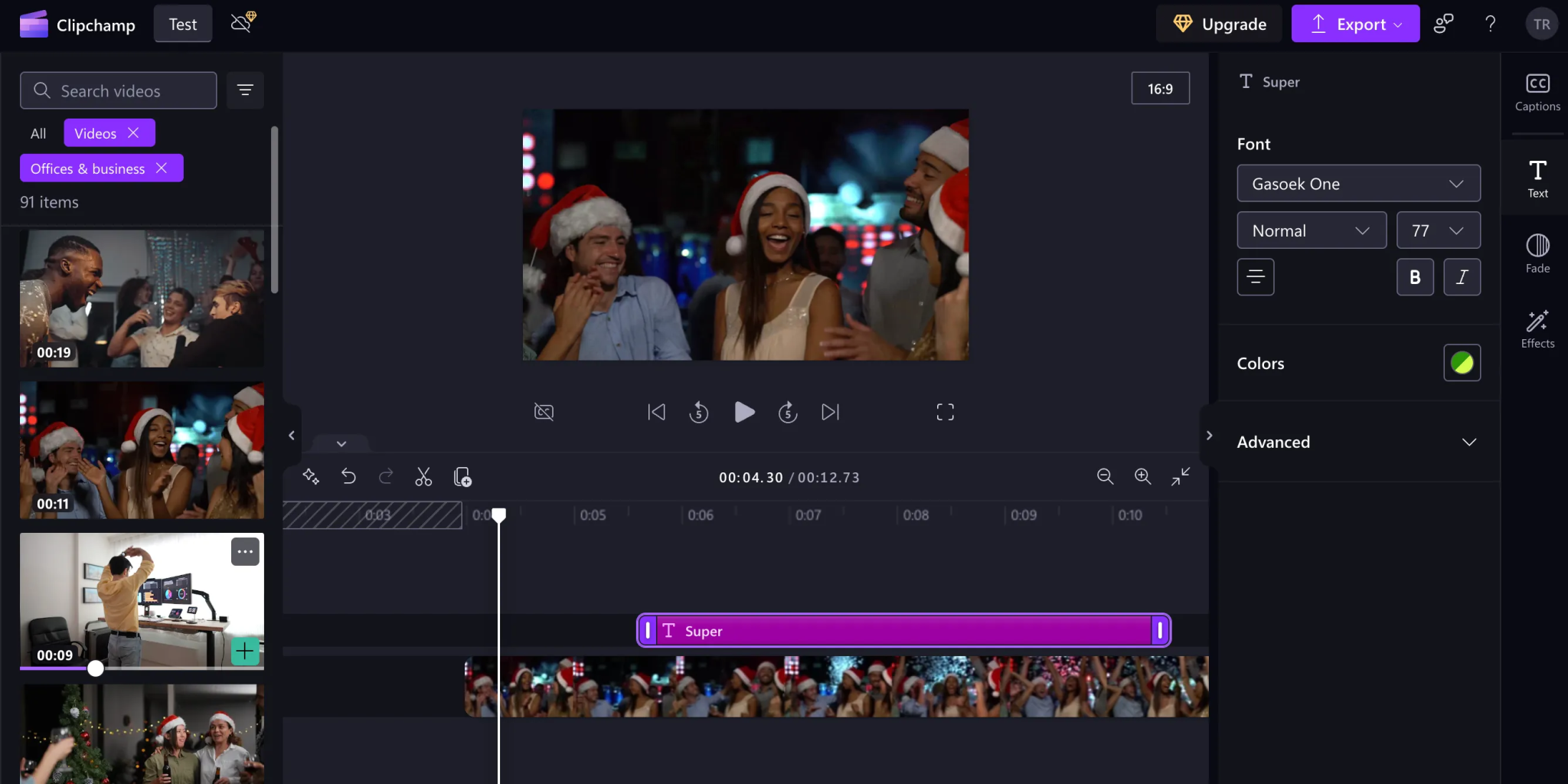Open the text color swatch

[x=1463, y=363]
